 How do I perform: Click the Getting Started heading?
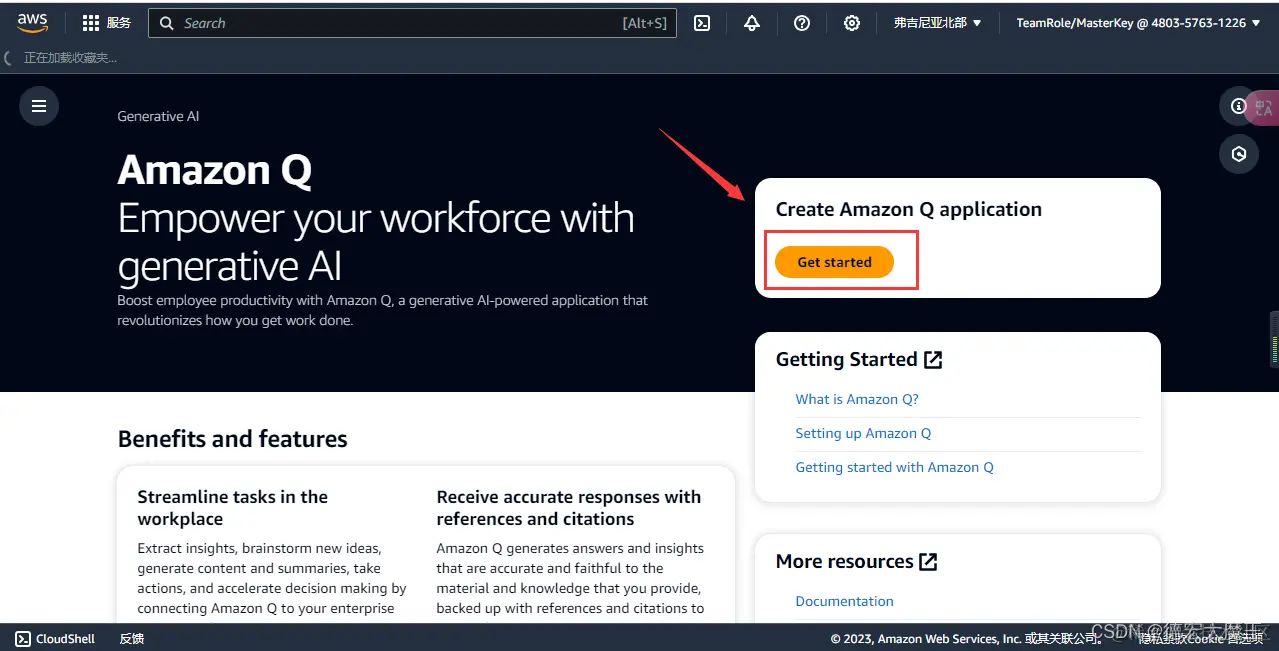pos(846,359)
